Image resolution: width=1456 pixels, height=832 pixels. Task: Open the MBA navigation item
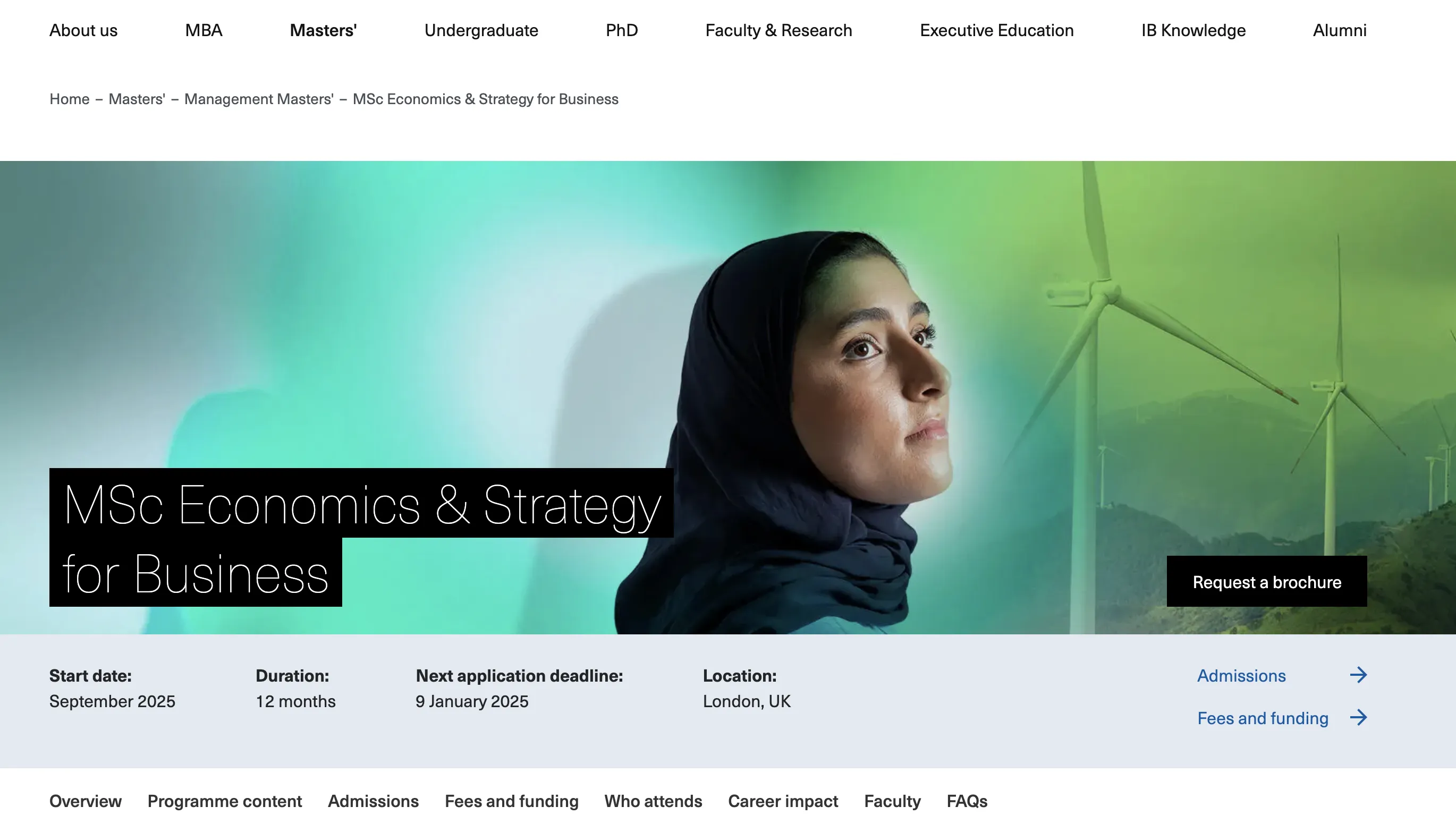[204, 30]
